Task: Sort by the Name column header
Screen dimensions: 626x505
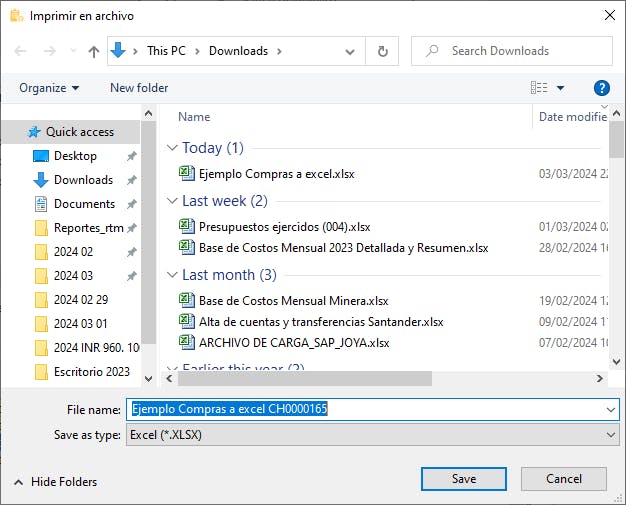Action: [194, 117]
